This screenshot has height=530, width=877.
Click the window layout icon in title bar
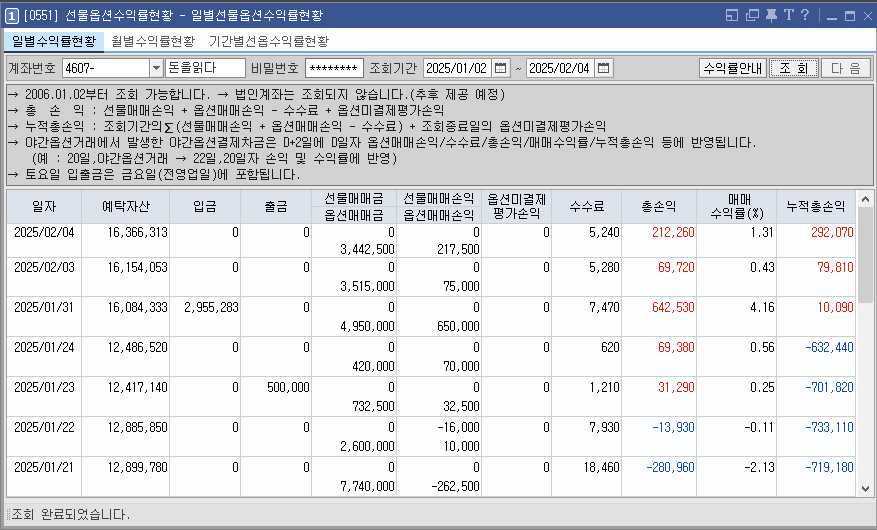732,15
